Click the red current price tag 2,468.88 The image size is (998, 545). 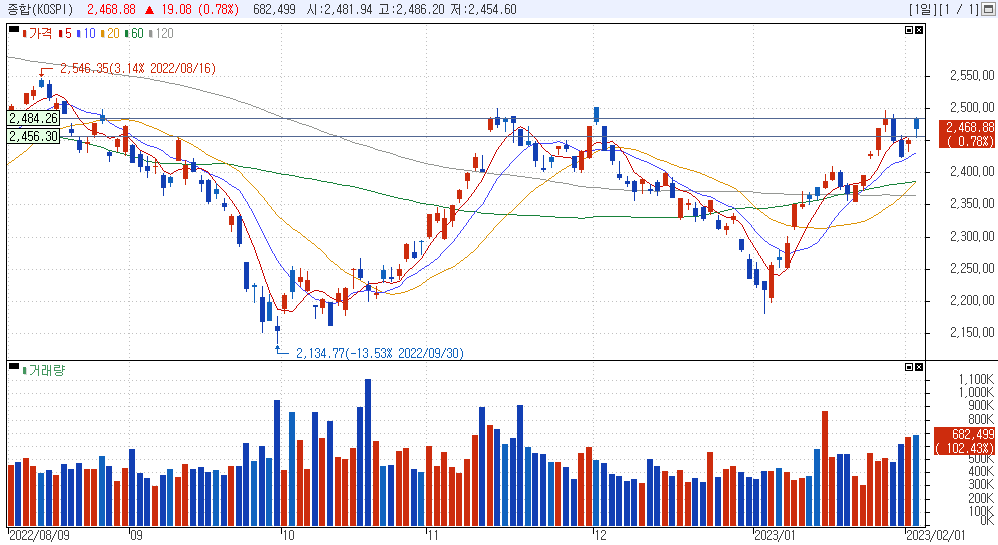tap(967, 134)
